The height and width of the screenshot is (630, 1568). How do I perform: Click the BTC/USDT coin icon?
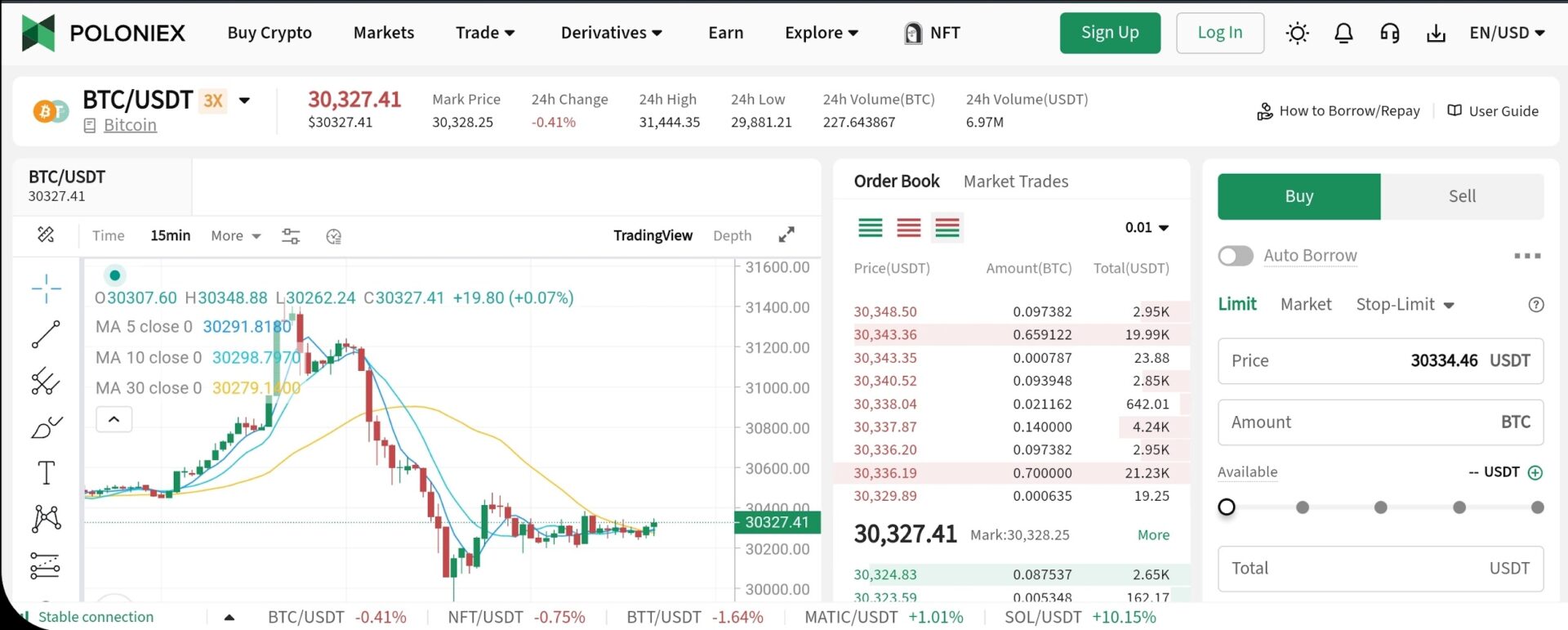51,111
